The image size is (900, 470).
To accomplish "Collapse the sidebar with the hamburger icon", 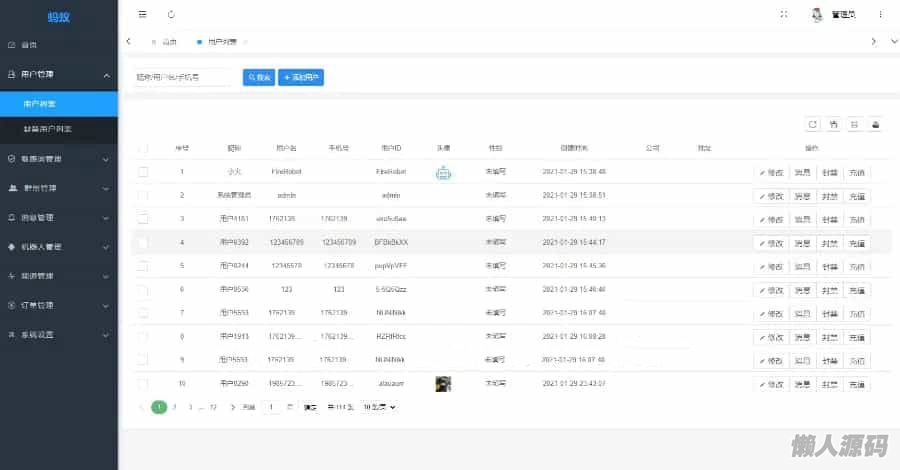I will point(142,14).
